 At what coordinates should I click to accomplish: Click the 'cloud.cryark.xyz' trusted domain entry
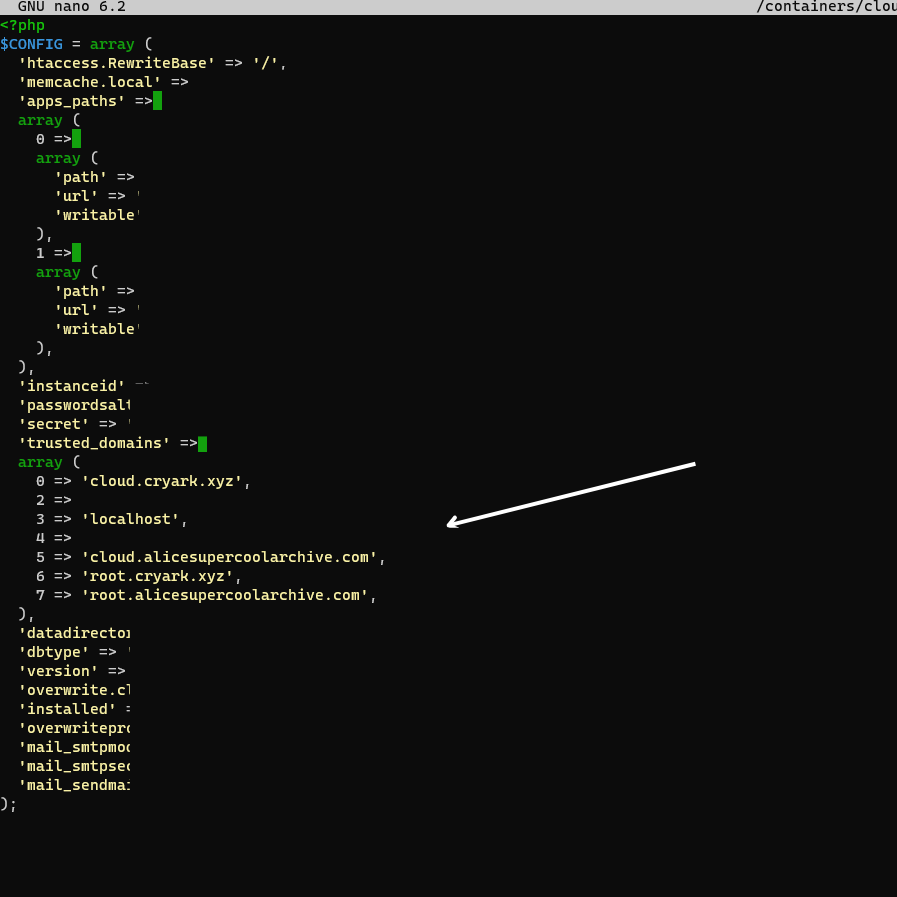pos(161,481)
